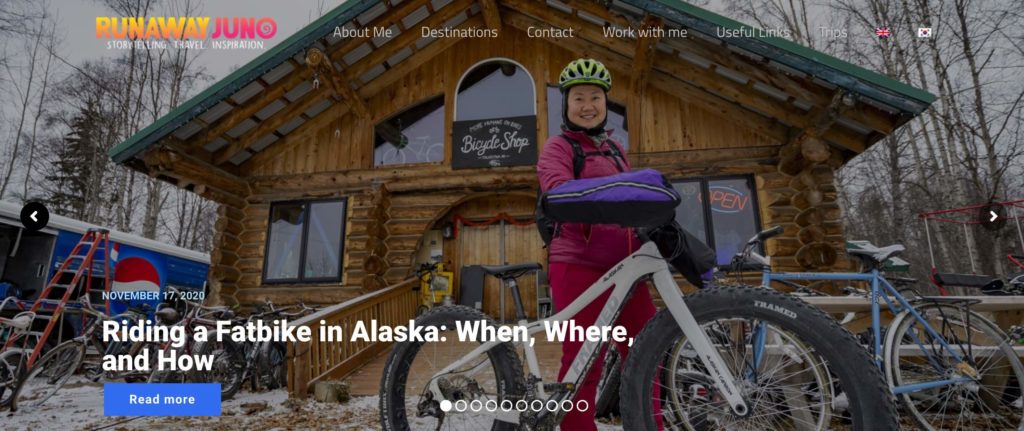The width and height of the screenshot is (1024, 431).
Task: Jump to the last slider pagination dot
Action: [x=583, y=406]
